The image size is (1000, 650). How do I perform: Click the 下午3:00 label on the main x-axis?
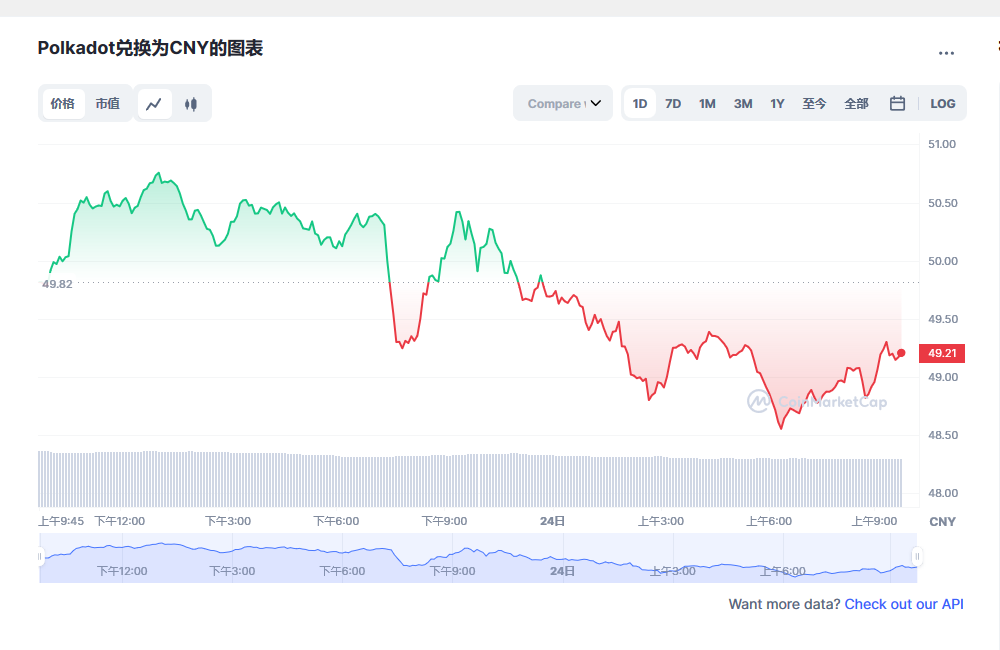[228, 521]
